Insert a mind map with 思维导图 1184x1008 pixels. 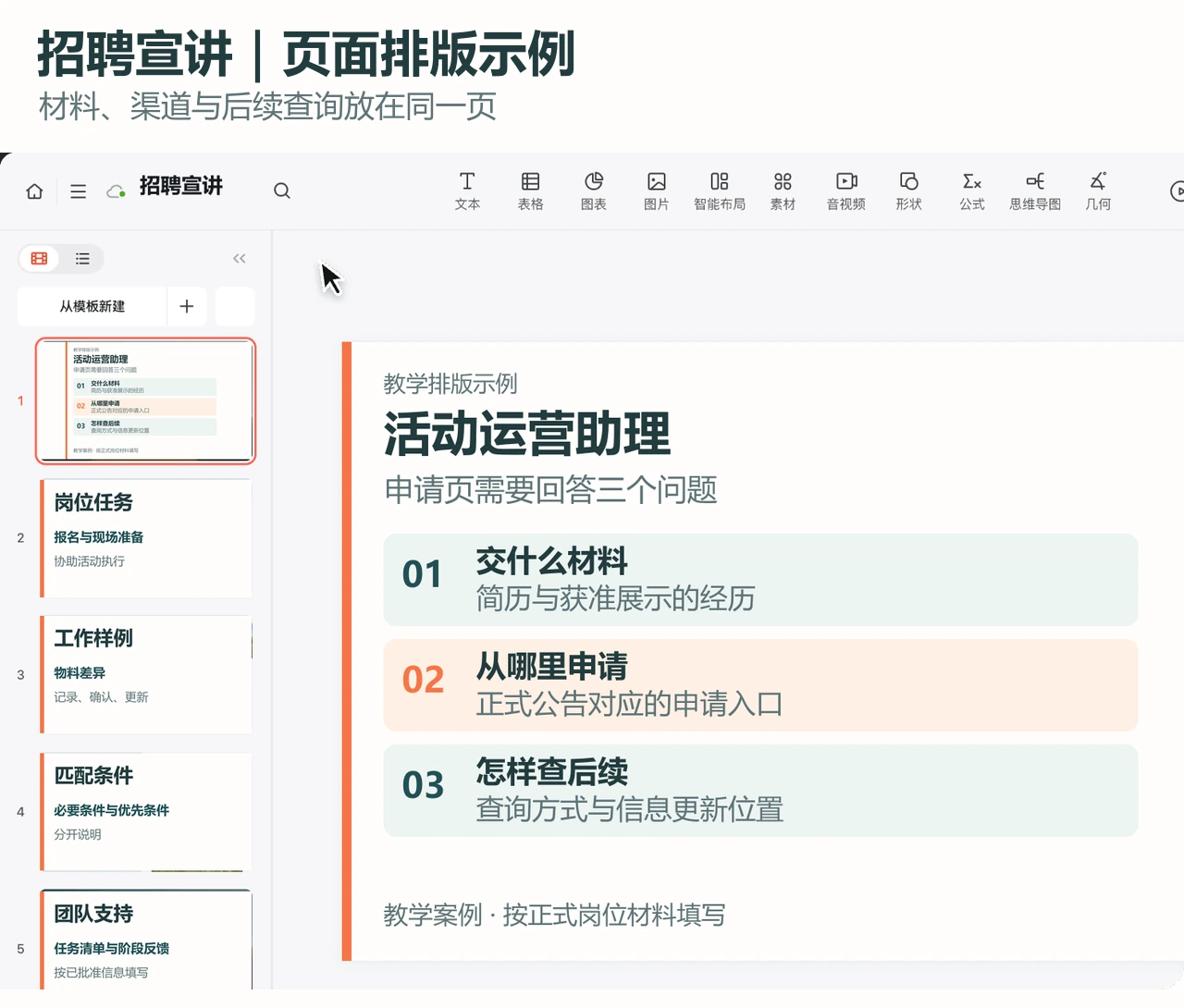[x=1035, y=191]
